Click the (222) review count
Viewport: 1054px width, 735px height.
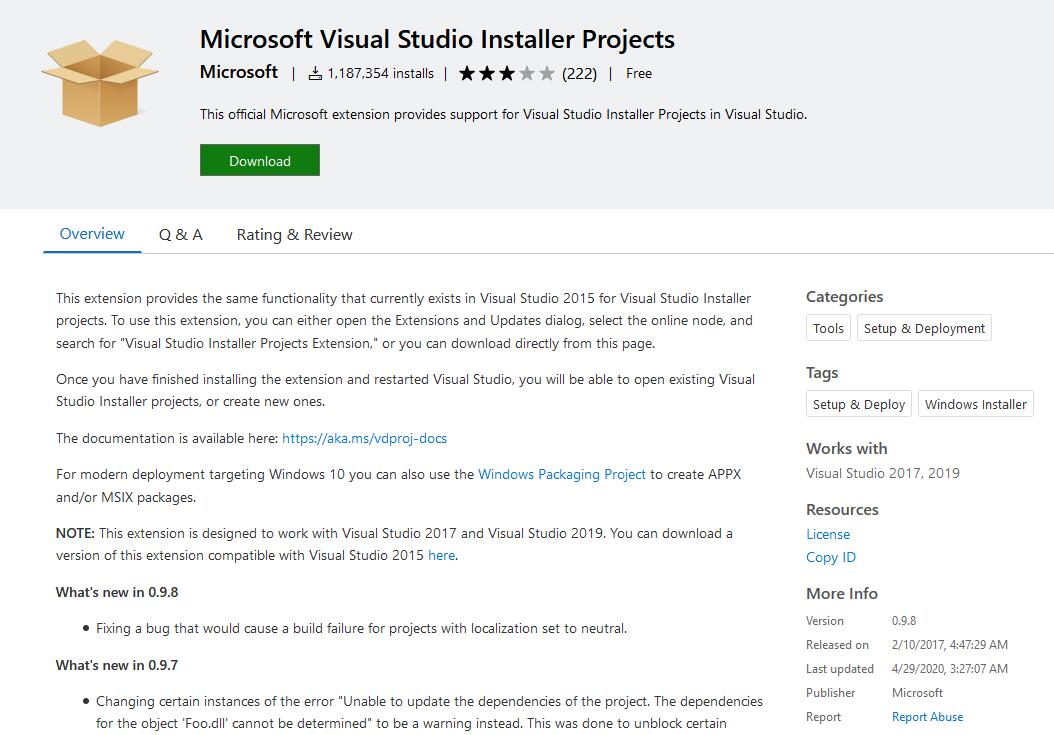pyautogui.click(x=579, y=74)
